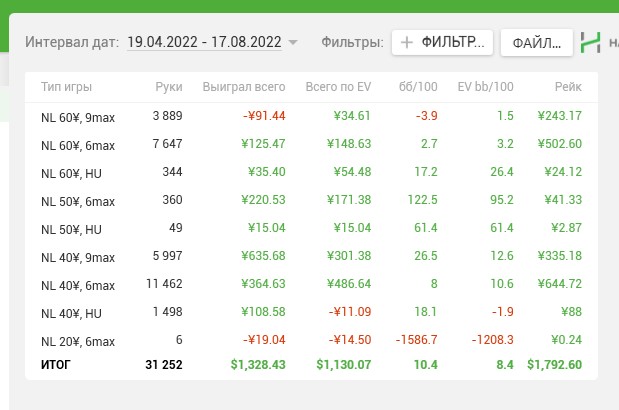Click the date range 19.04.2022 - 17.08.2022
This screenshot has width=619, height=410.
204,42
